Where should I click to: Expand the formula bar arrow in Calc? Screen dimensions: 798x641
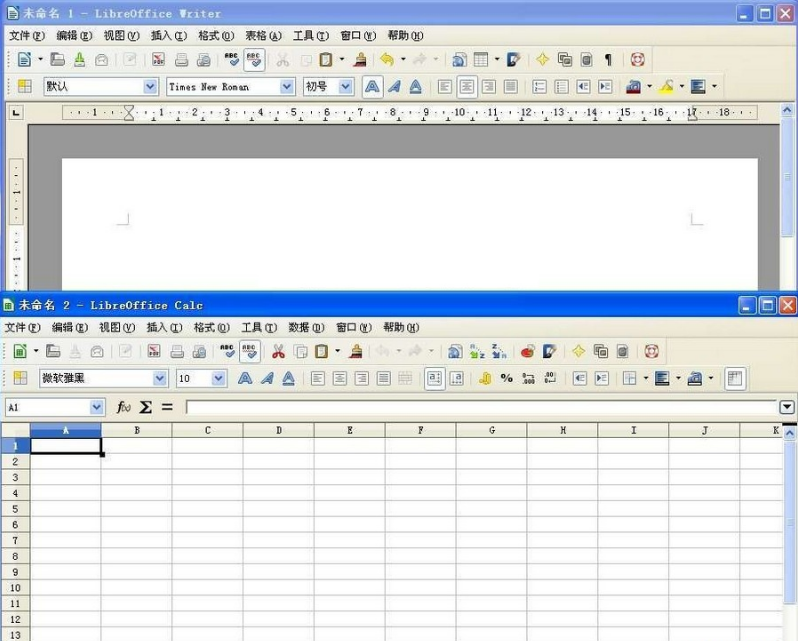(x=787, y=407)
